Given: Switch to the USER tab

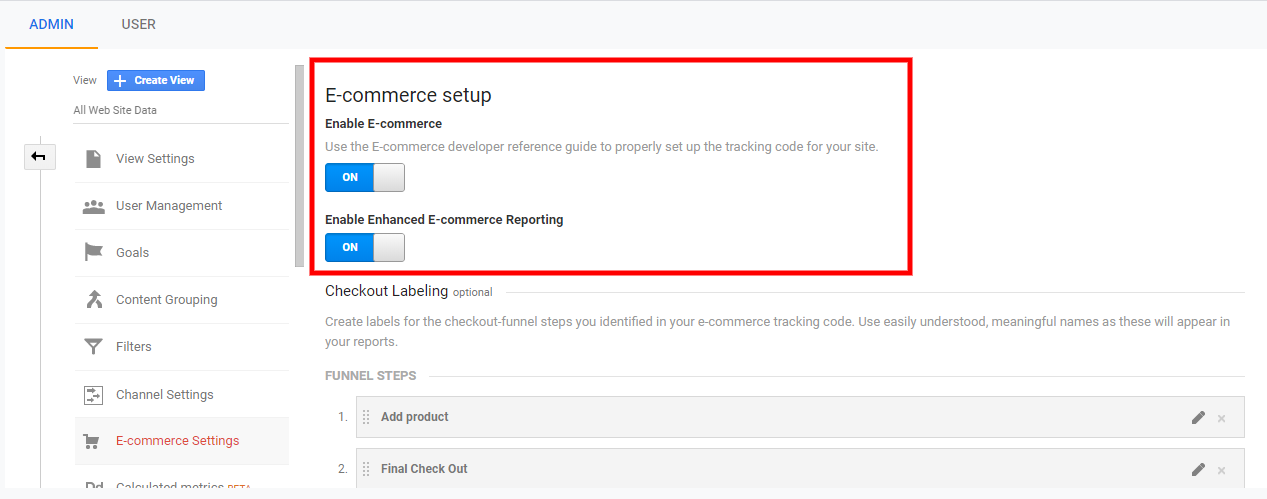Looking at the screenshot, I should click(x=138, y=24).
